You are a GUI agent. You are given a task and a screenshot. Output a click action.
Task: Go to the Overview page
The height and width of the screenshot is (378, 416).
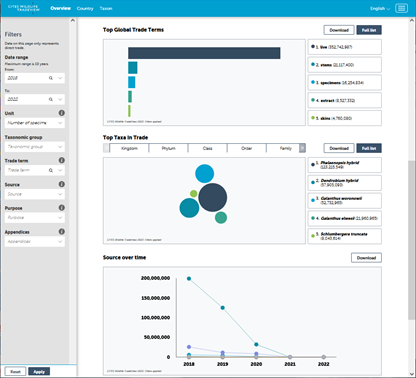(x=60, y=8)
